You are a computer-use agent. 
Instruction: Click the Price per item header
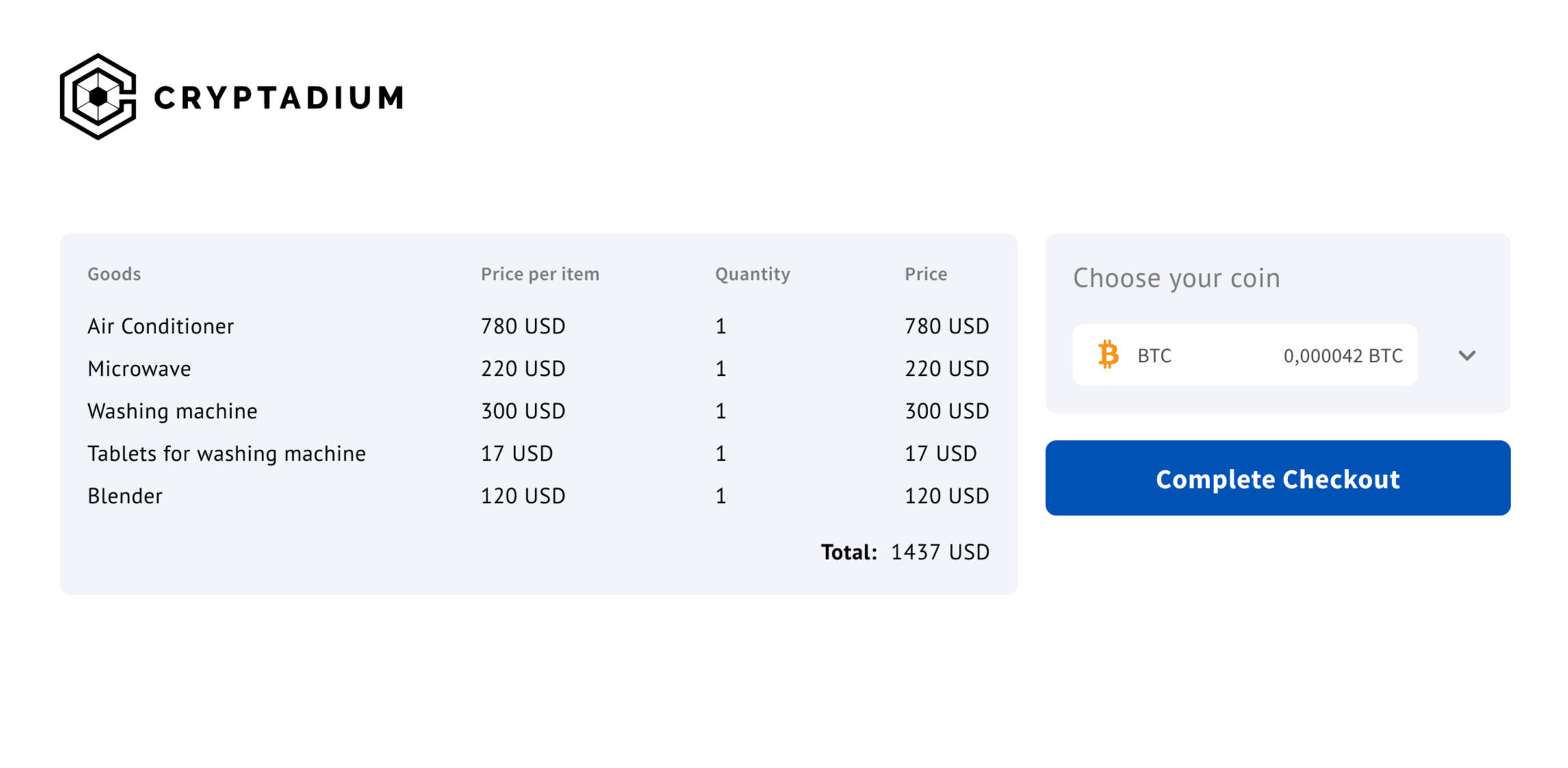539,274
